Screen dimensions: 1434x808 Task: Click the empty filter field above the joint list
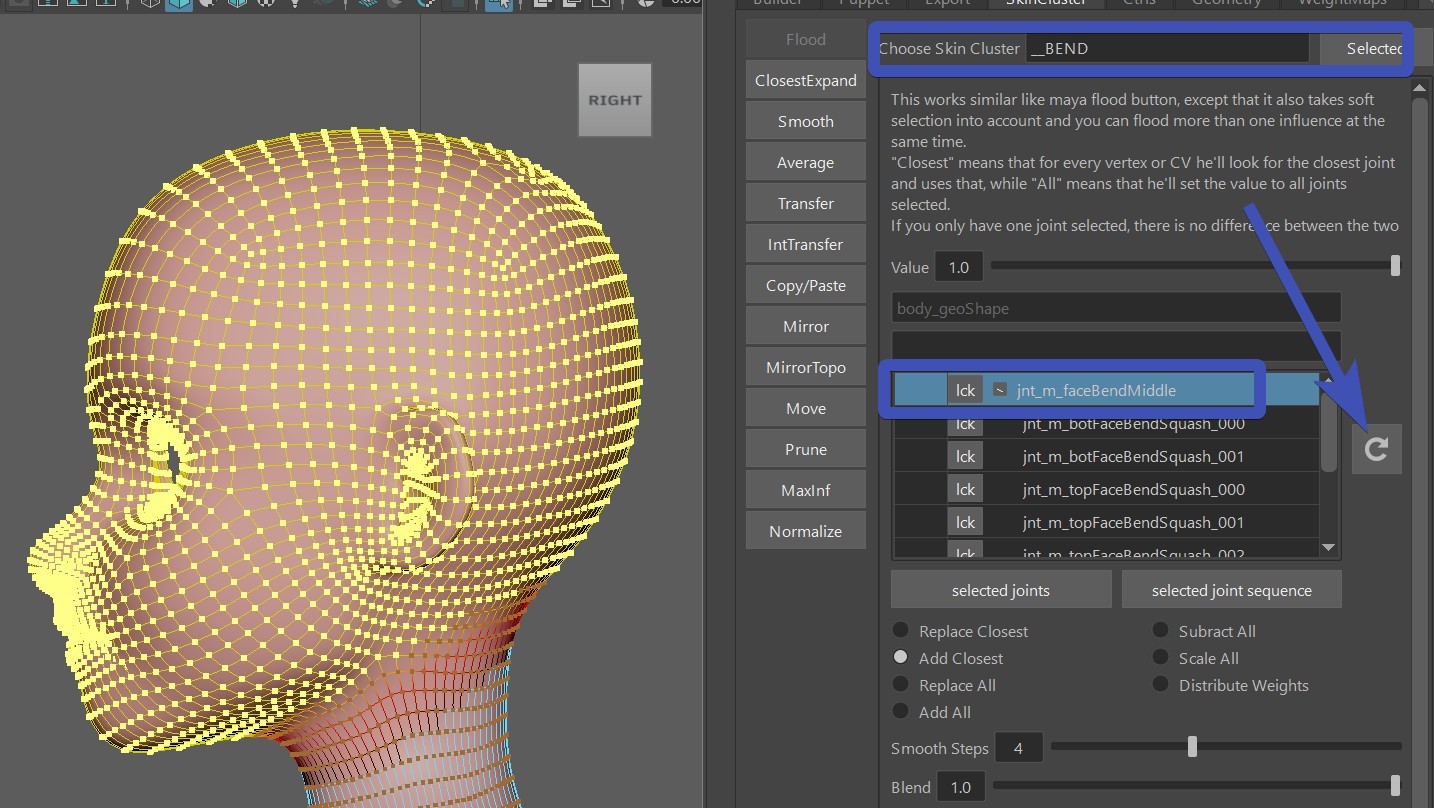point(1116,346)
